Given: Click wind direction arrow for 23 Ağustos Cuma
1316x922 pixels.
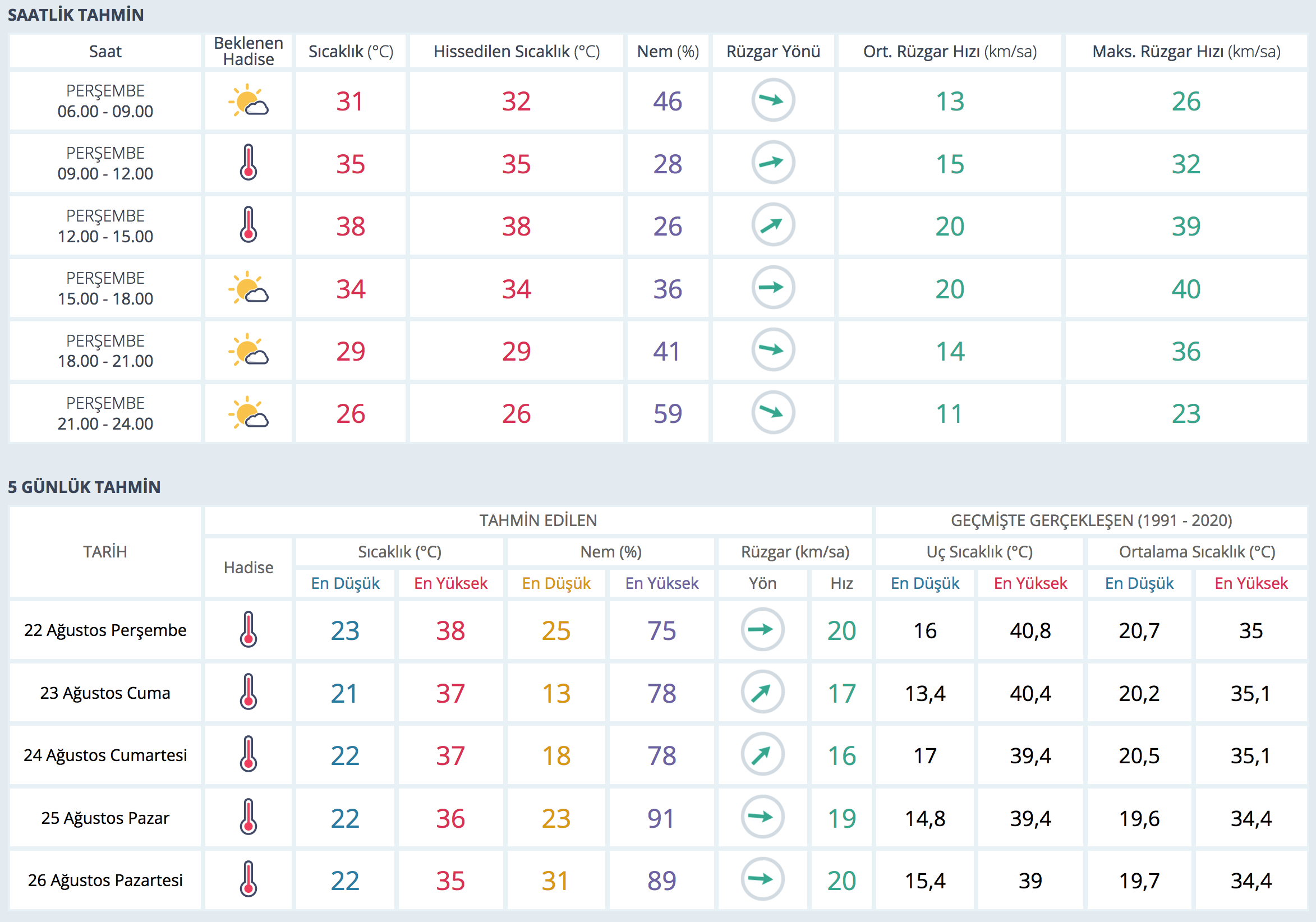Looking at the screenshot, I should (762, 692).
